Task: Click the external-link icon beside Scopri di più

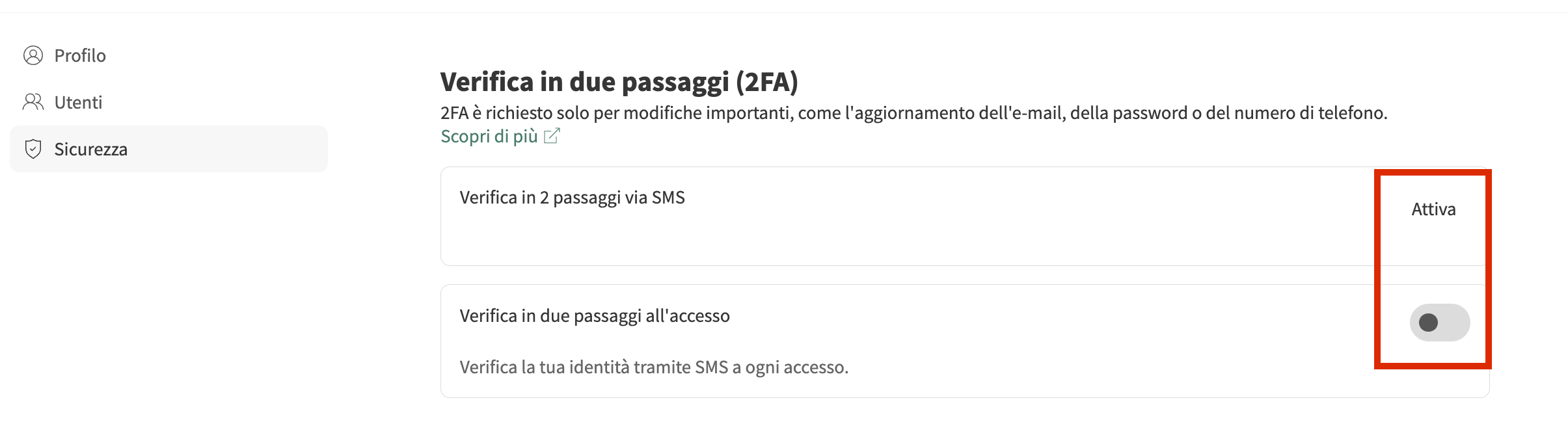Action: (x=552, y=136)
